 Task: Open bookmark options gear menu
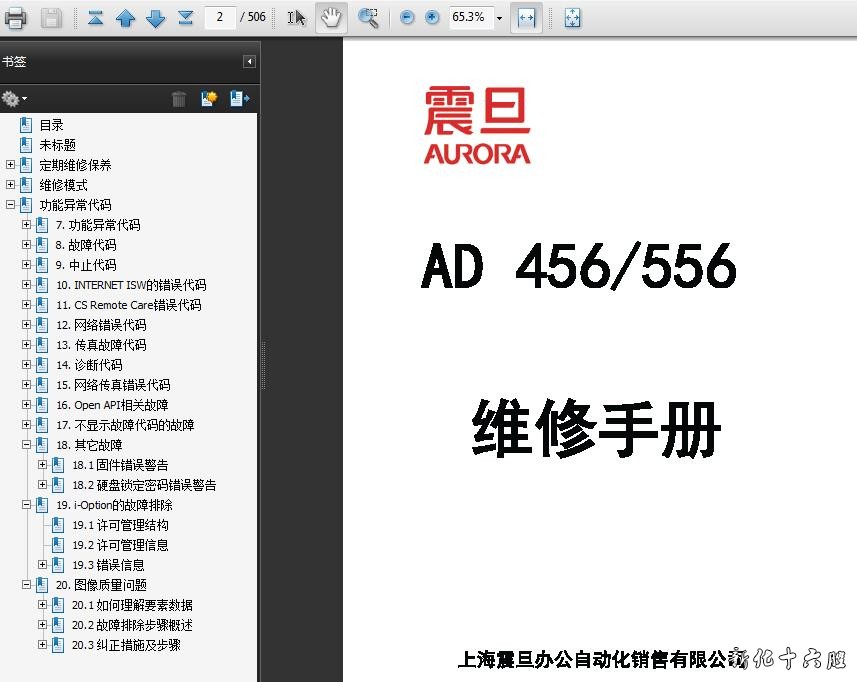coord(14,98)
